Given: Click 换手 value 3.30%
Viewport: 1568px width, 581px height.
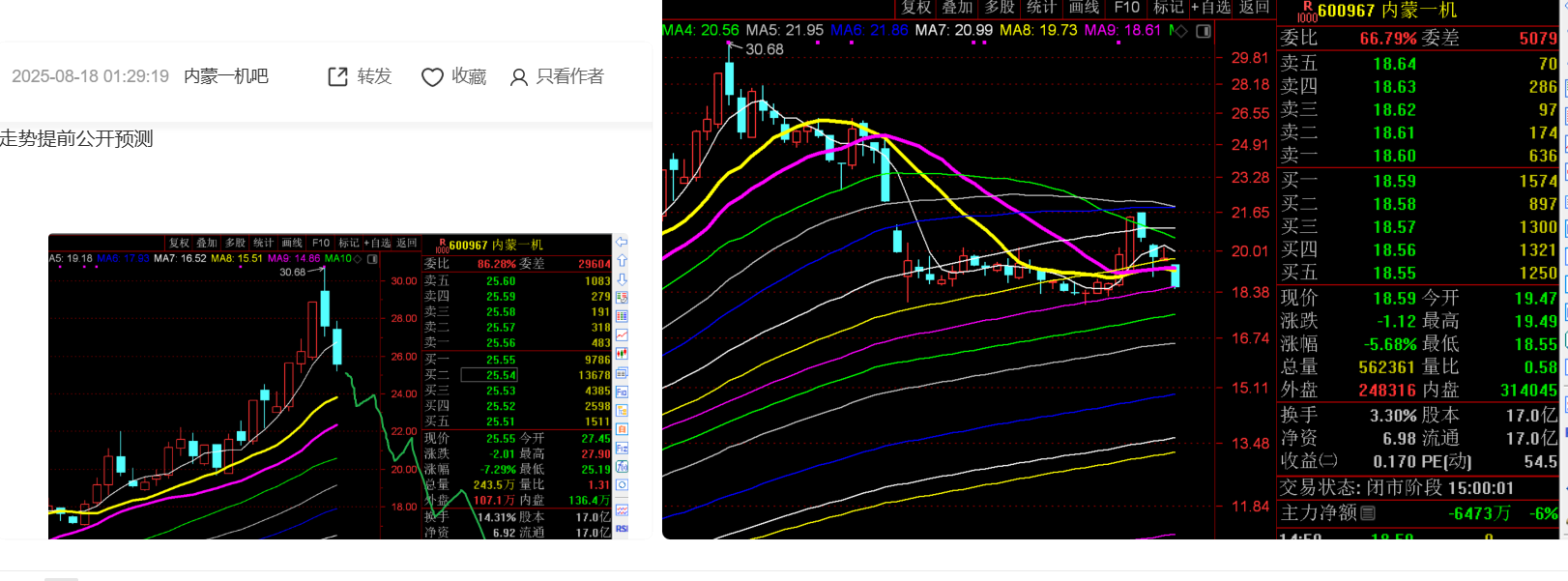Looking at the screenshot, I should pyautogui.click(x=1393, y=416).
